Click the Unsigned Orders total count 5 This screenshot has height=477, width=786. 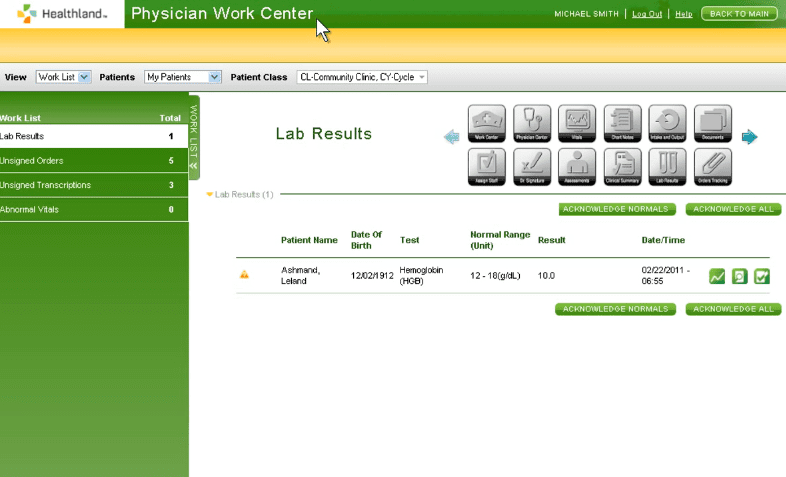[171, 161]
